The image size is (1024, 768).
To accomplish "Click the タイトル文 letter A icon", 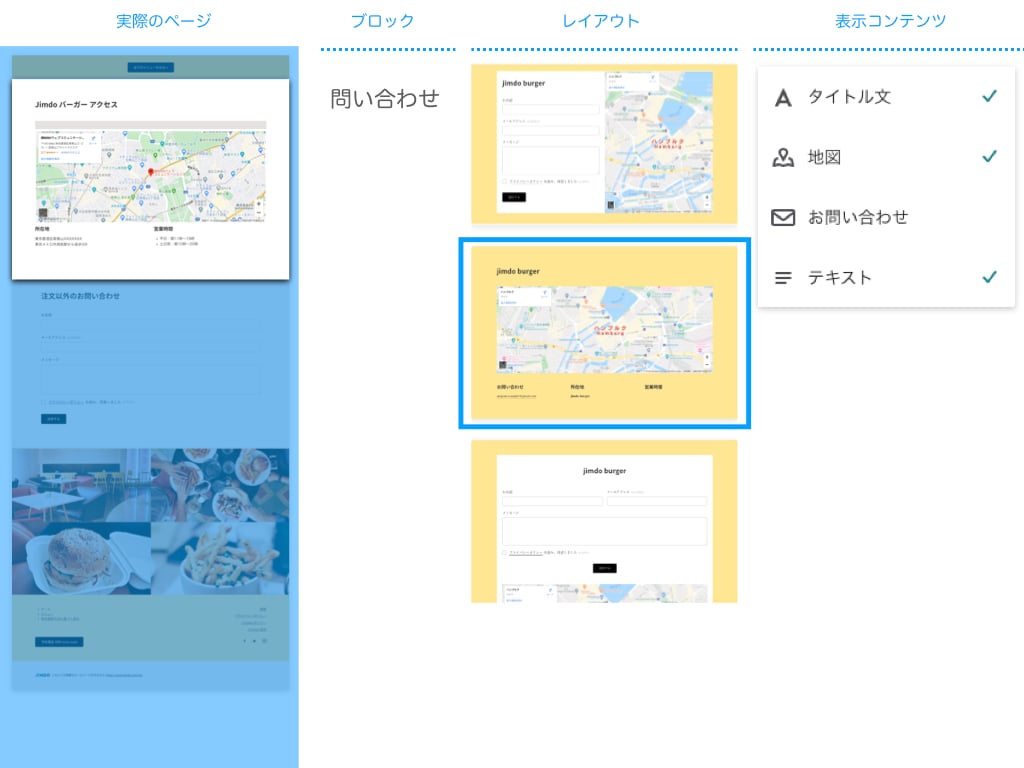I will (x=784, y=97).
